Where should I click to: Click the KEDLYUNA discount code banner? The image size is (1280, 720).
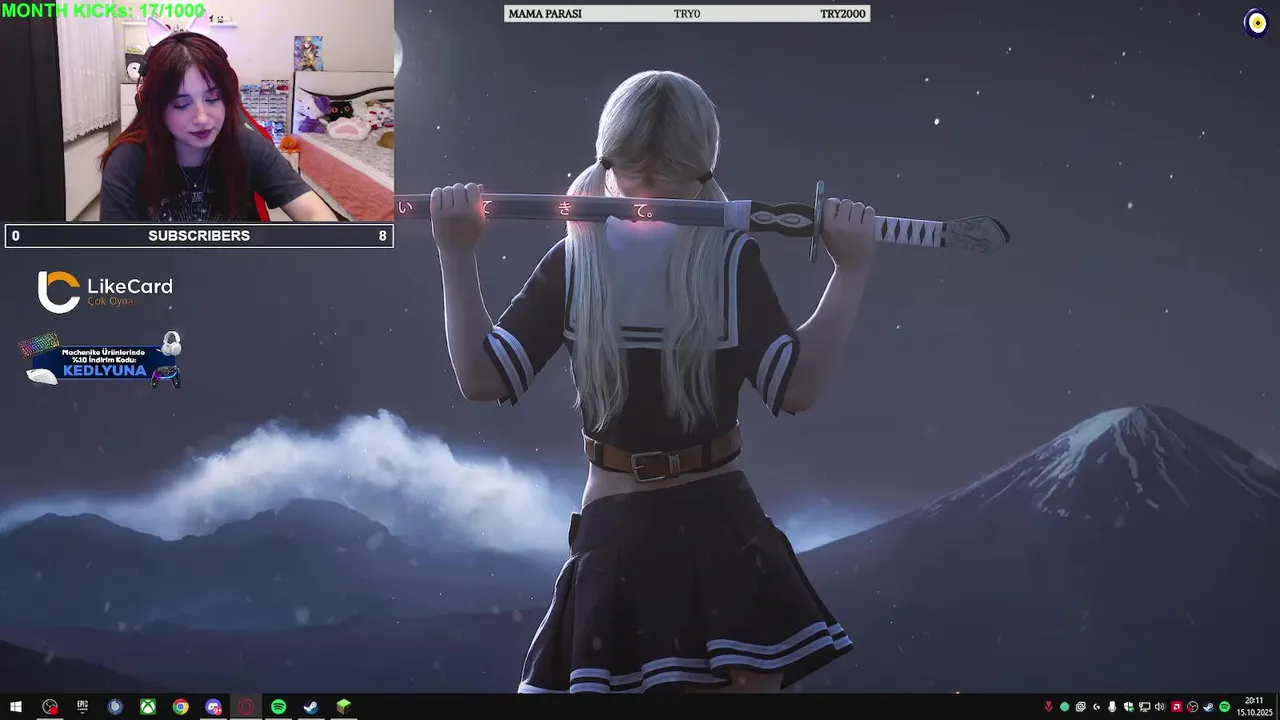(100, 361)
